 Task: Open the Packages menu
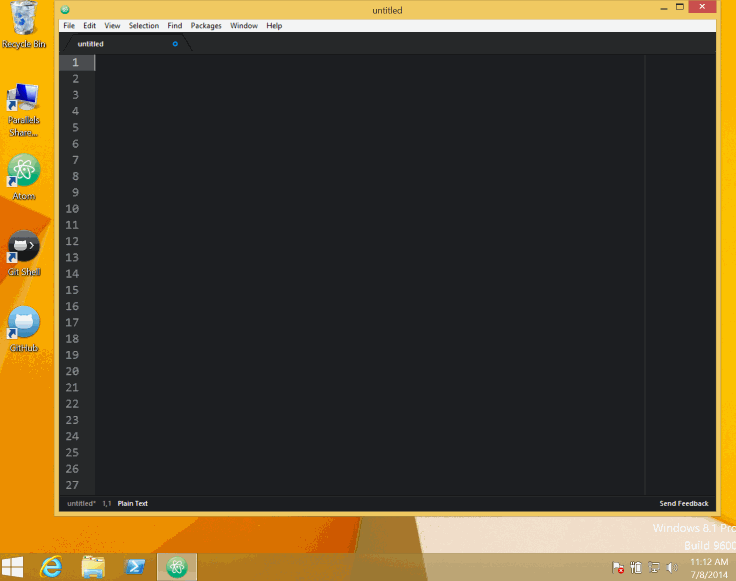coord(206,26)
